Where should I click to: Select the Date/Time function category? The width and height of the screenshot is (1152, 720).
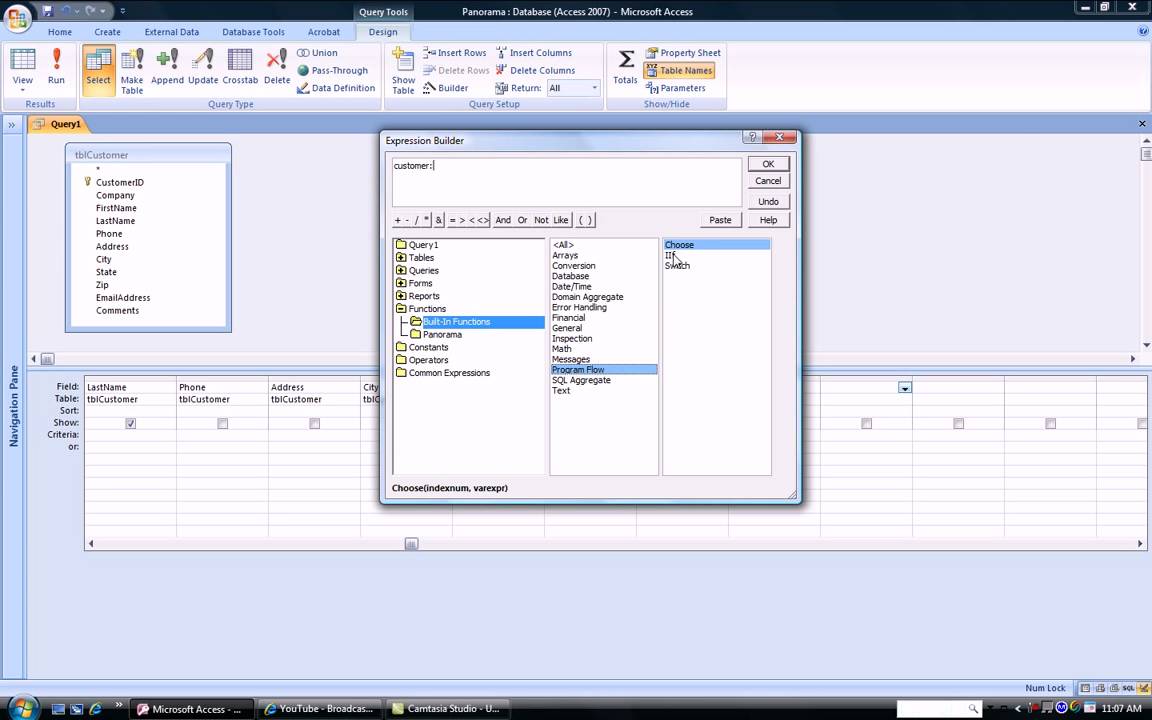572,287
